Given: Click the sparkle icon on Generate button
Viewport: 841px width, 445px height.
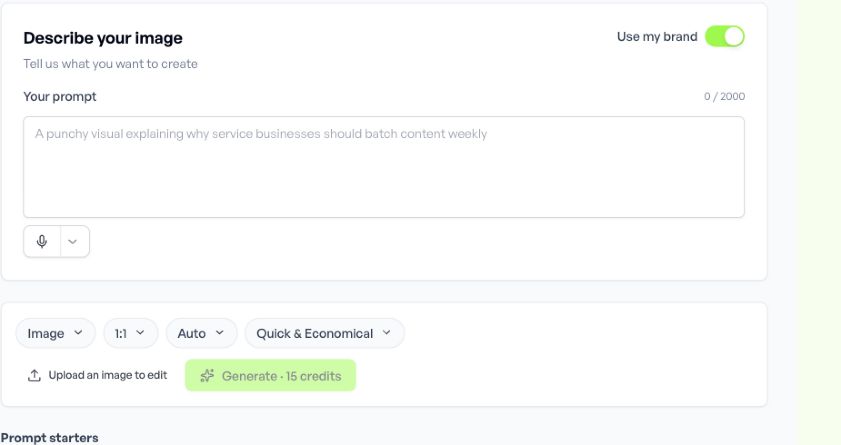Looking at the screenshot, I should point(207,376).
